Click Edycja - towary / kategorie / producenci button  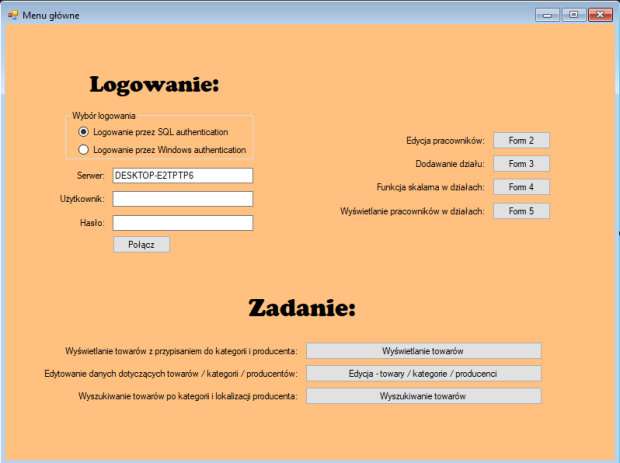click(423, 374)
